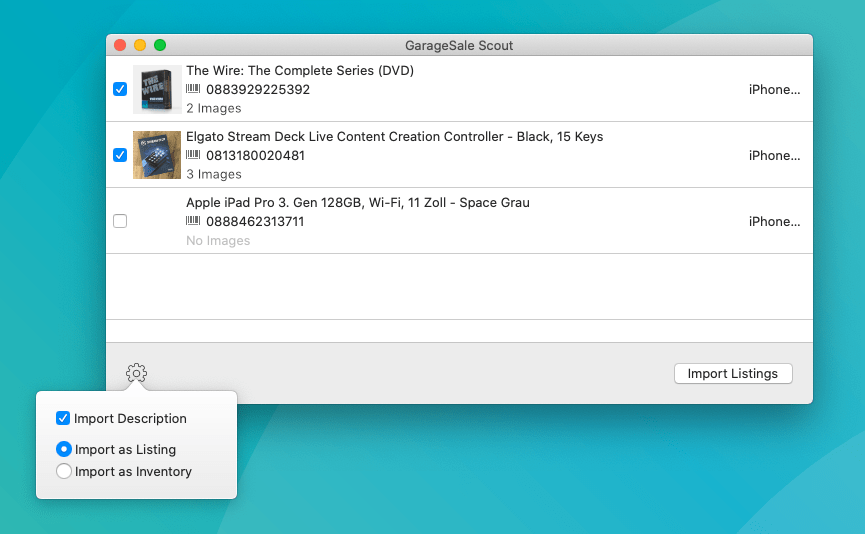Select Import as Listing radio button
The height and width of the screenshot is (534, 865).
tap(64, 449)
